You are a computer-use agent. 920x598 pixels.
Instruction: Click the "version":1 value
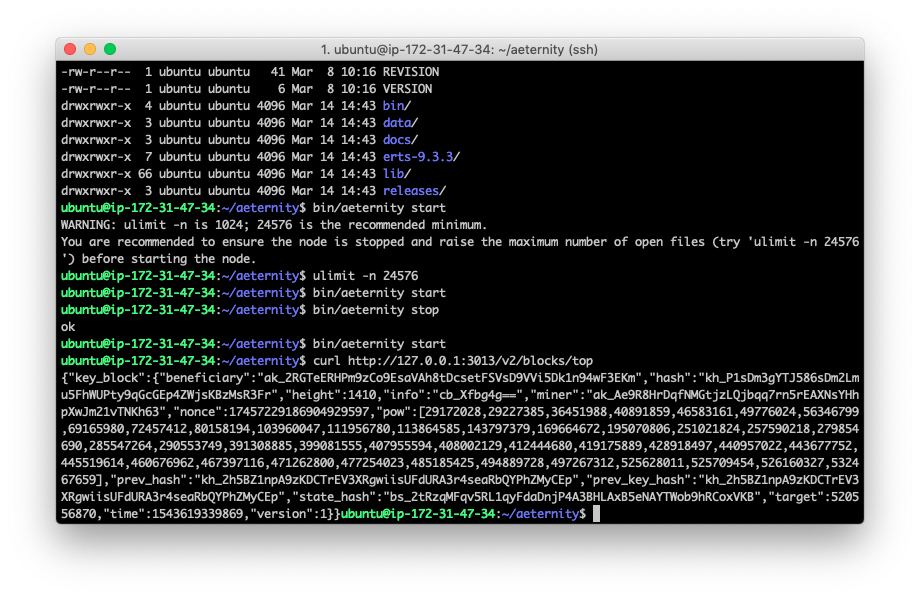tap(288, 515)
